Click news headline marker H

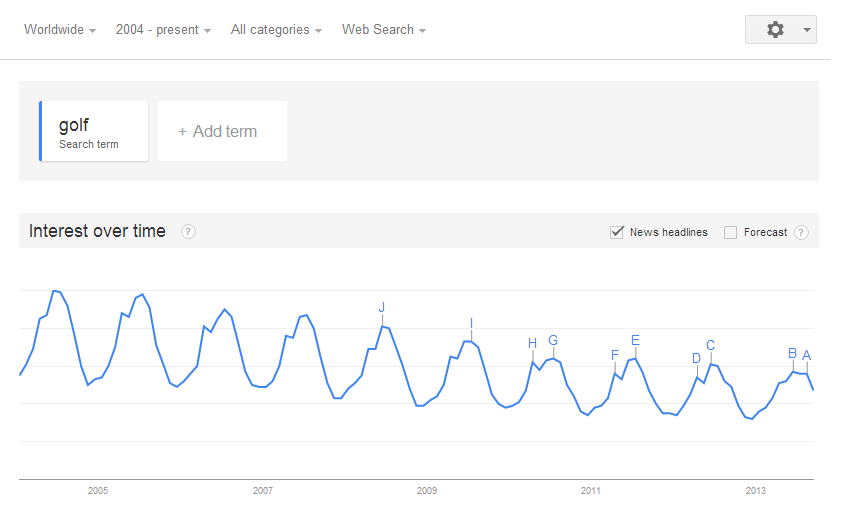click(x=532, y=344)
